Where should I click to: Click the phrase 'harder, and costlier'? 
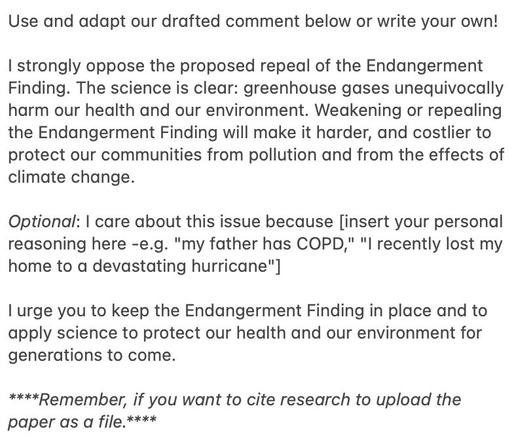click(395, 133)
